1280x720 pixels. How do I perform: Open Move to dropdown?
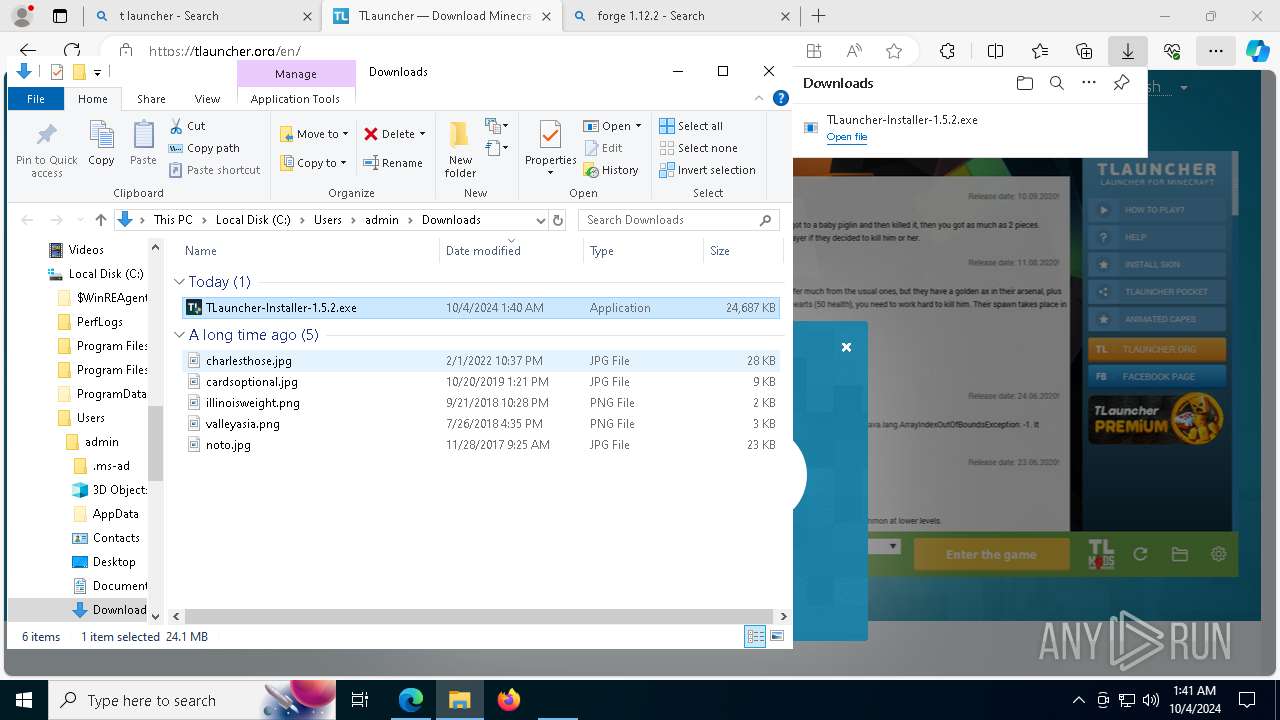314,134
